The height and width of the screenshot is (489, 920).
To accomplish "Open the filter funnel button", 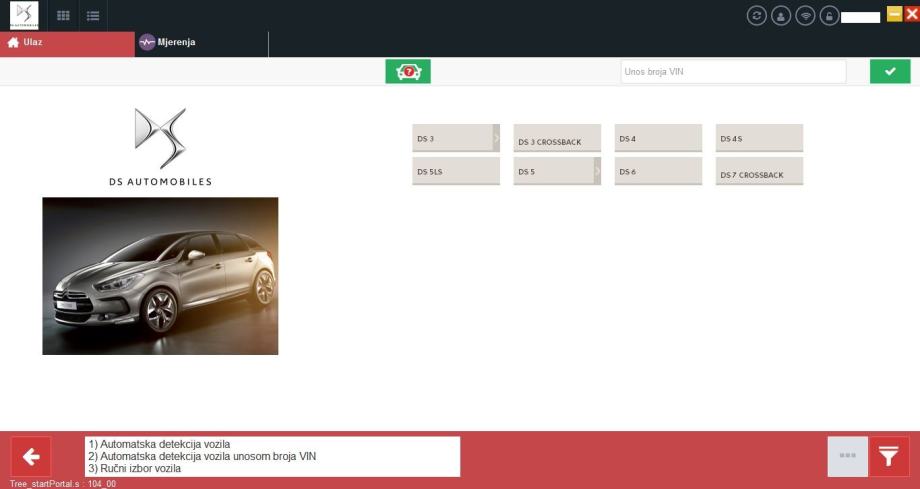I will pyautogui.click(x=889, y=456).
